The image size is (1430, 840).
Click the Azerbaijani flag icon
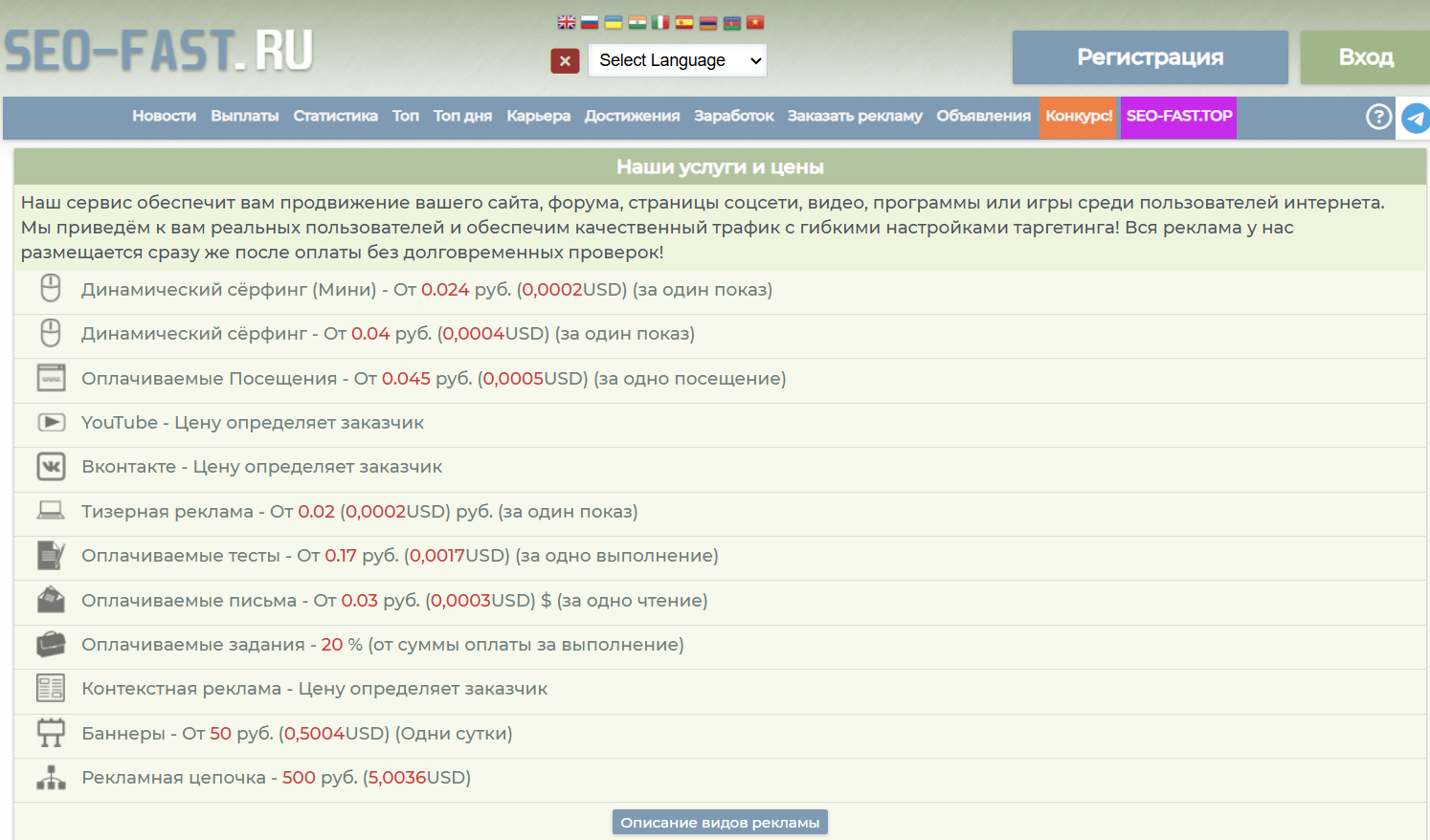[732, 22]
